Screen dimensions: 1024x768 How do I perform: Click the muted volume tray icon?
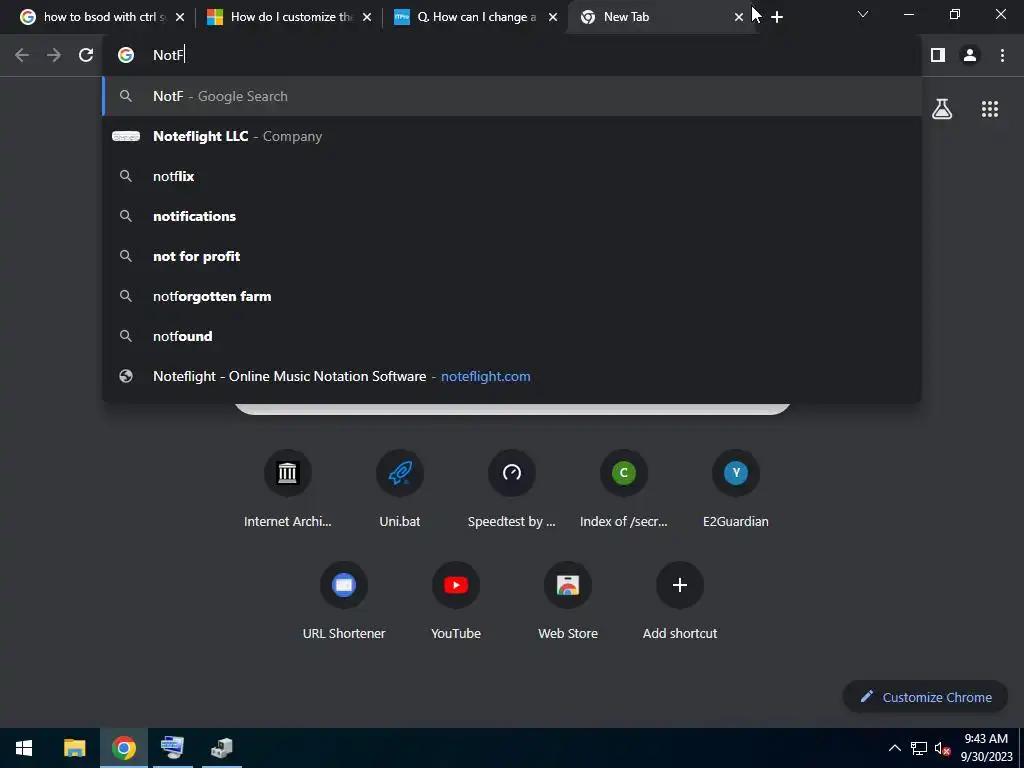[942, 748]
